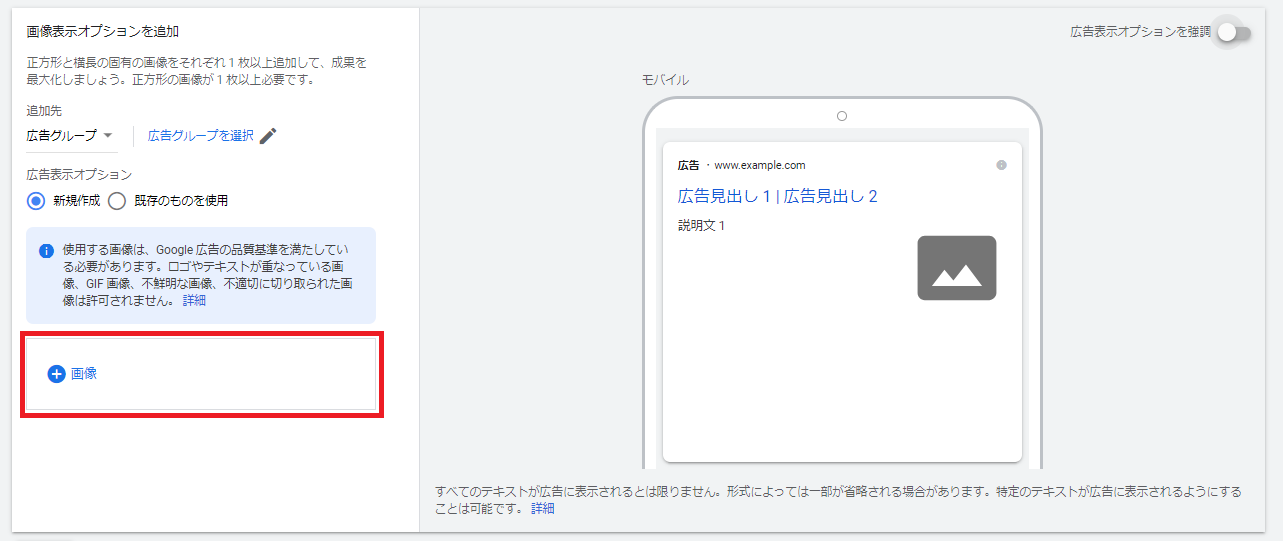Click the 広告グループを選択 link

pos(201,136)
